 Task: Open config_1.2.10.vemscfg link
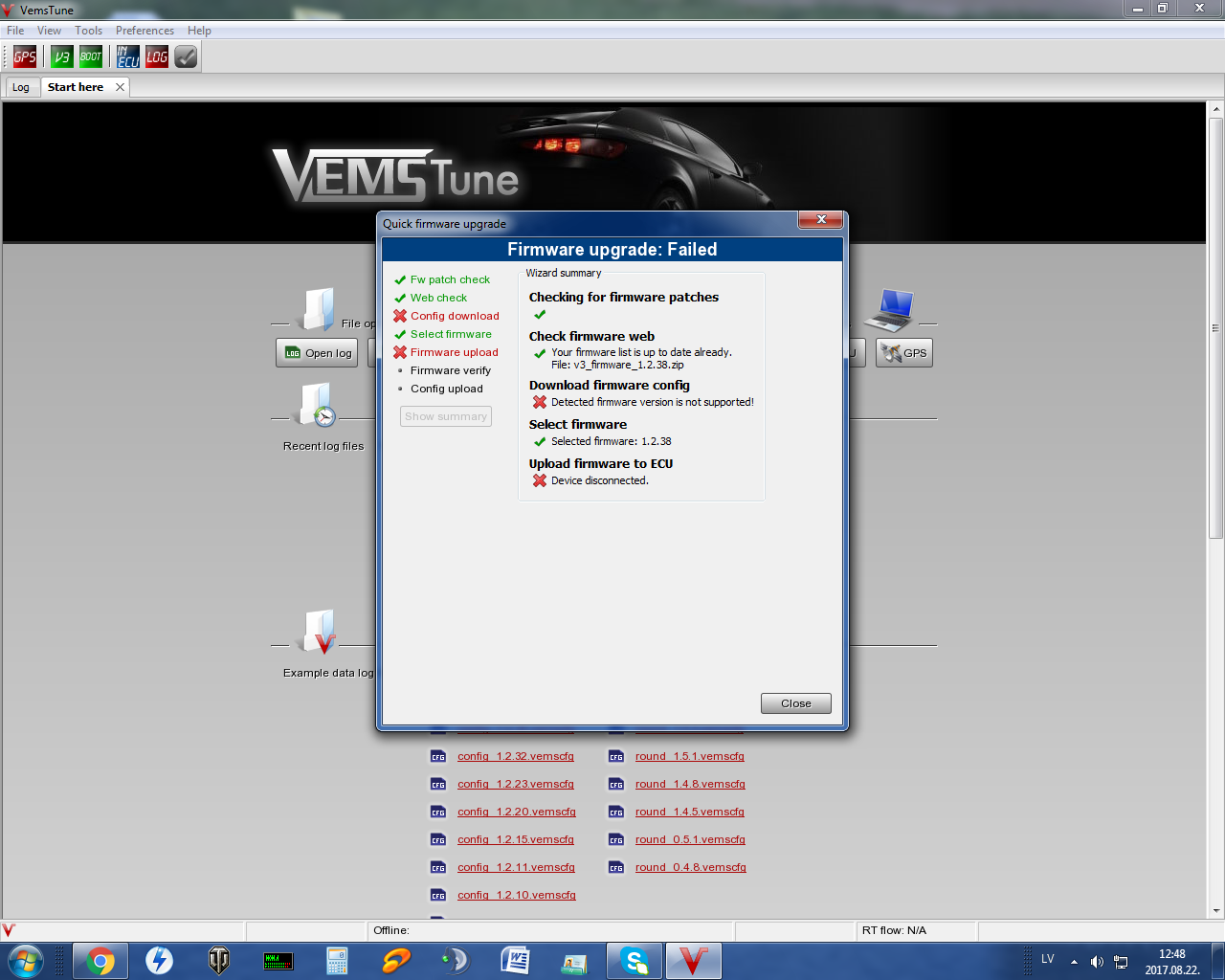point(517,895)
